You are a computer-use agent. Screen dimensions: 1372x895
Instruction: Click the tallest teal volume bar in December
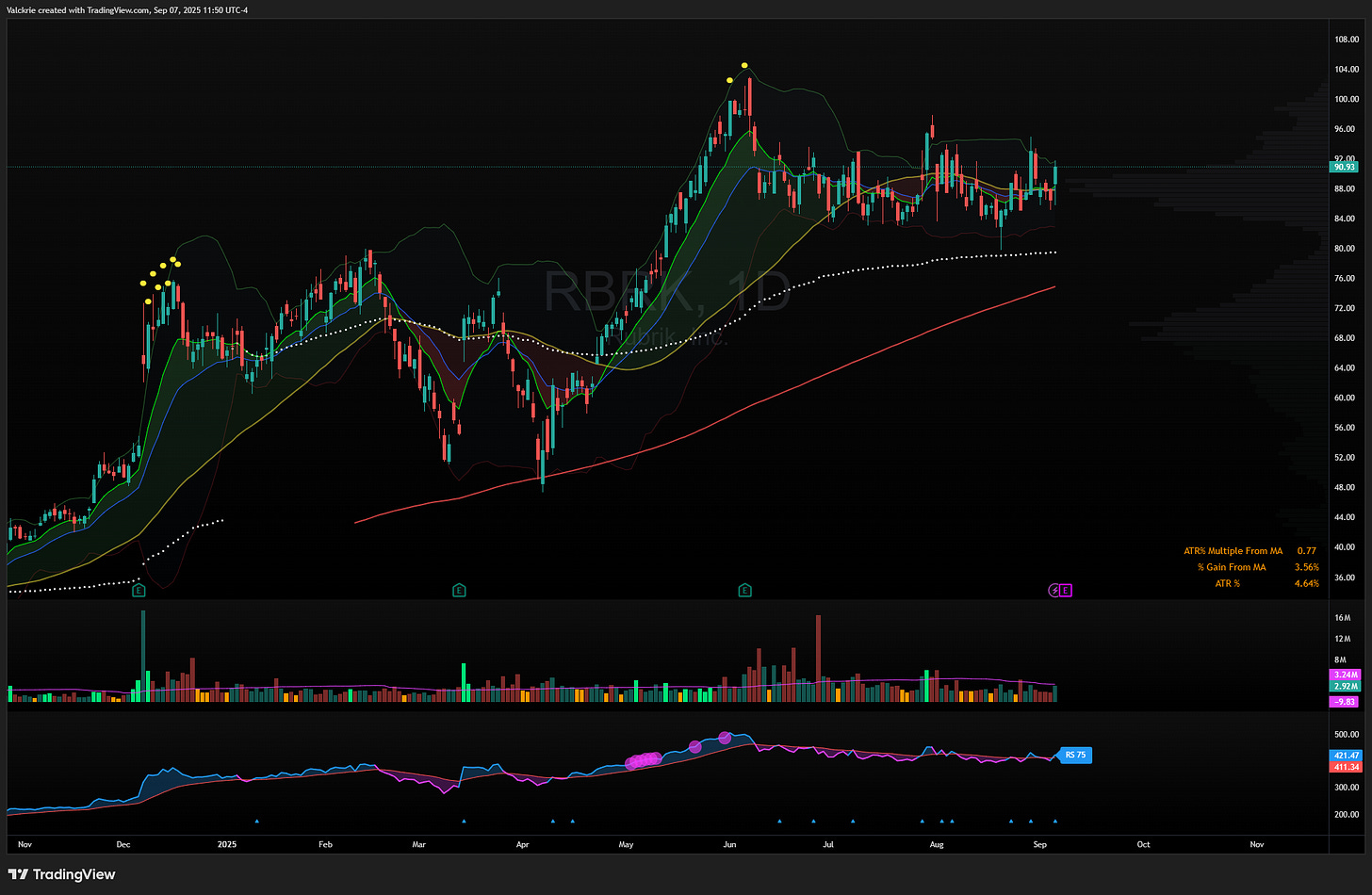point(143,656)
